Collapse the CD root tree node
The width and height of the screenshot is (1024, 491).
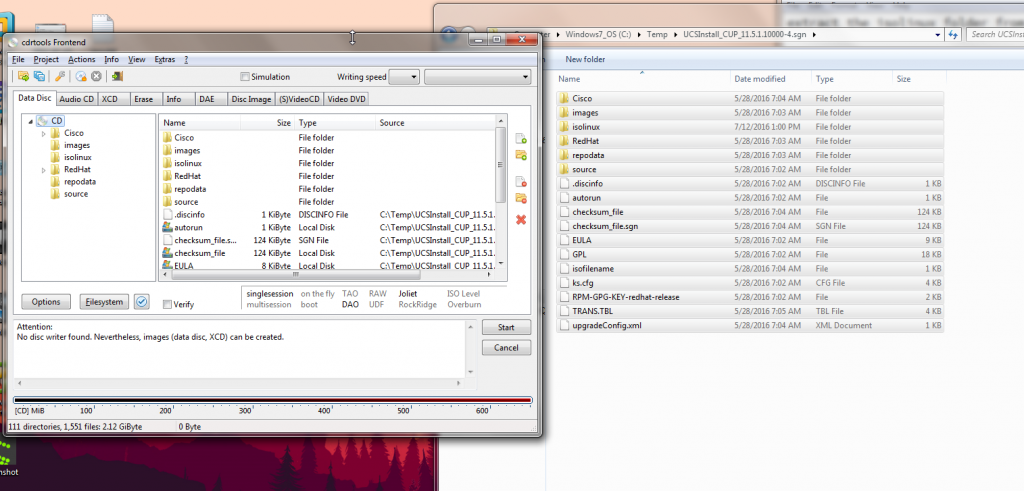point(31,121)
